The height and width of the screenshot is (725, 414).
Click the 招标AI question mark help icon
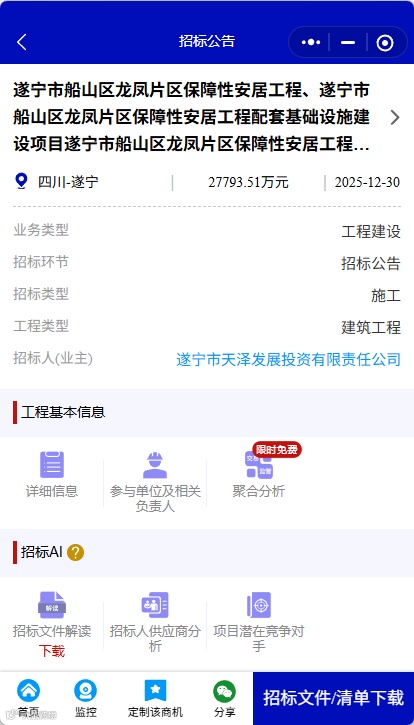(75, 553)
